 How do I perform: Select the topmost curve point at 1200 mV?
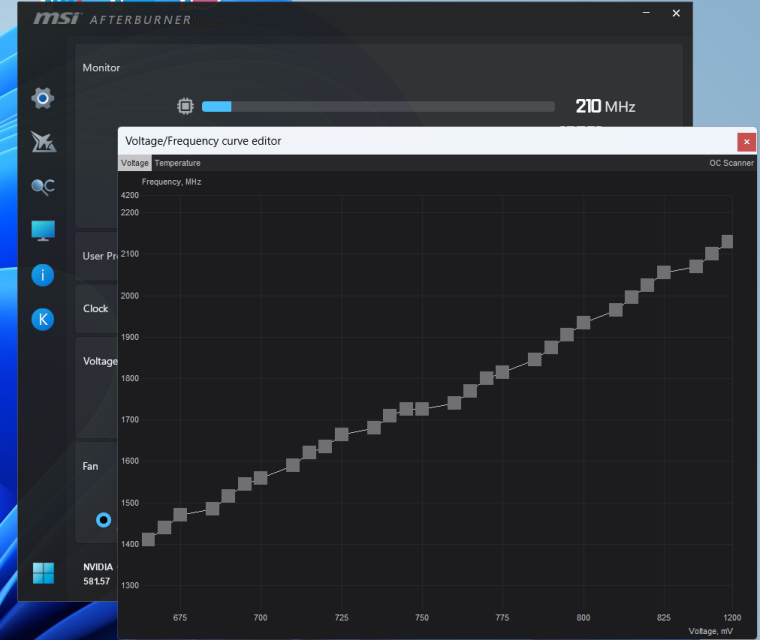point(727,241)
